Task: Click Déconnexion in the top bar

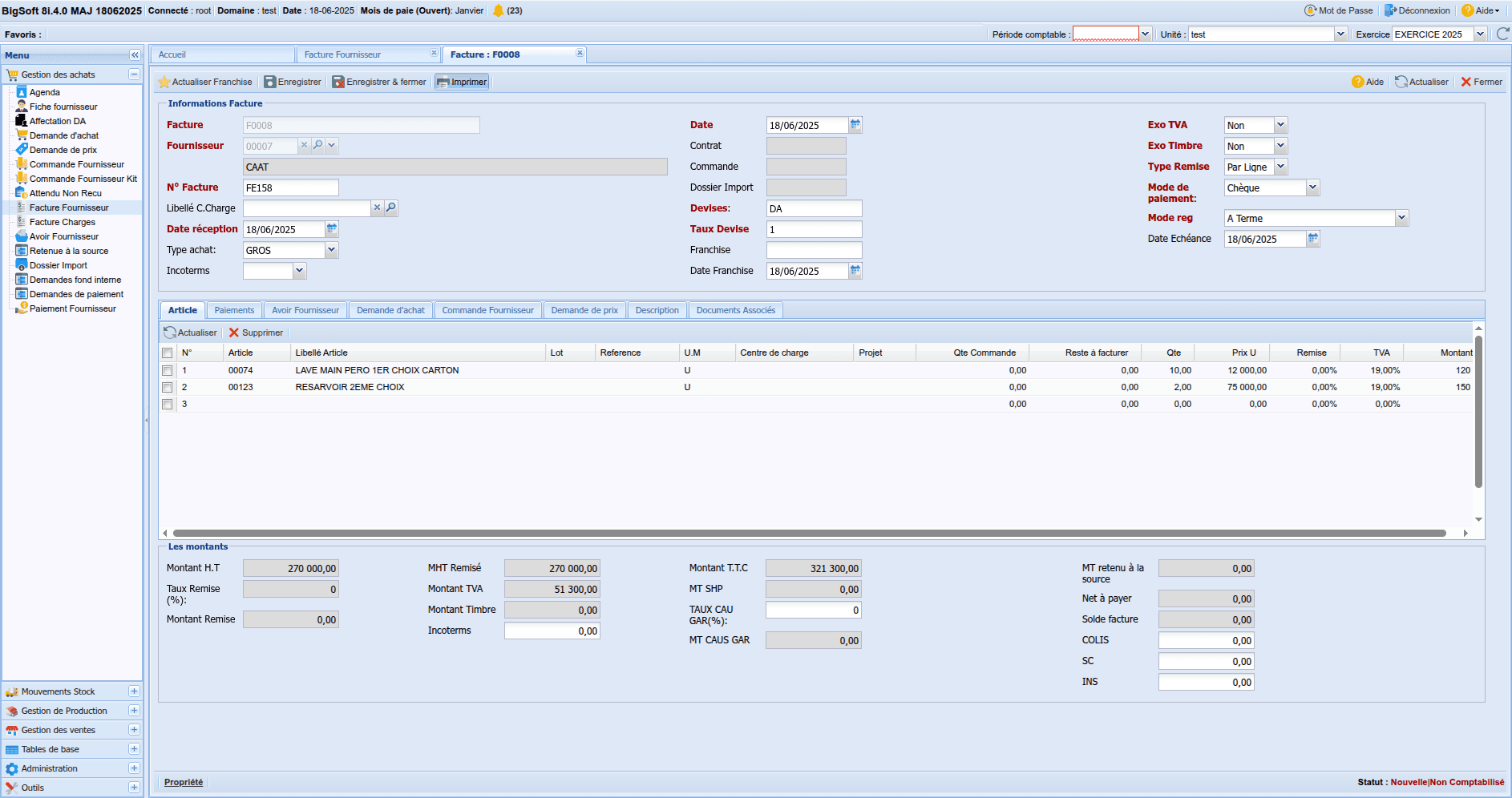Action: coord(1417,10)
